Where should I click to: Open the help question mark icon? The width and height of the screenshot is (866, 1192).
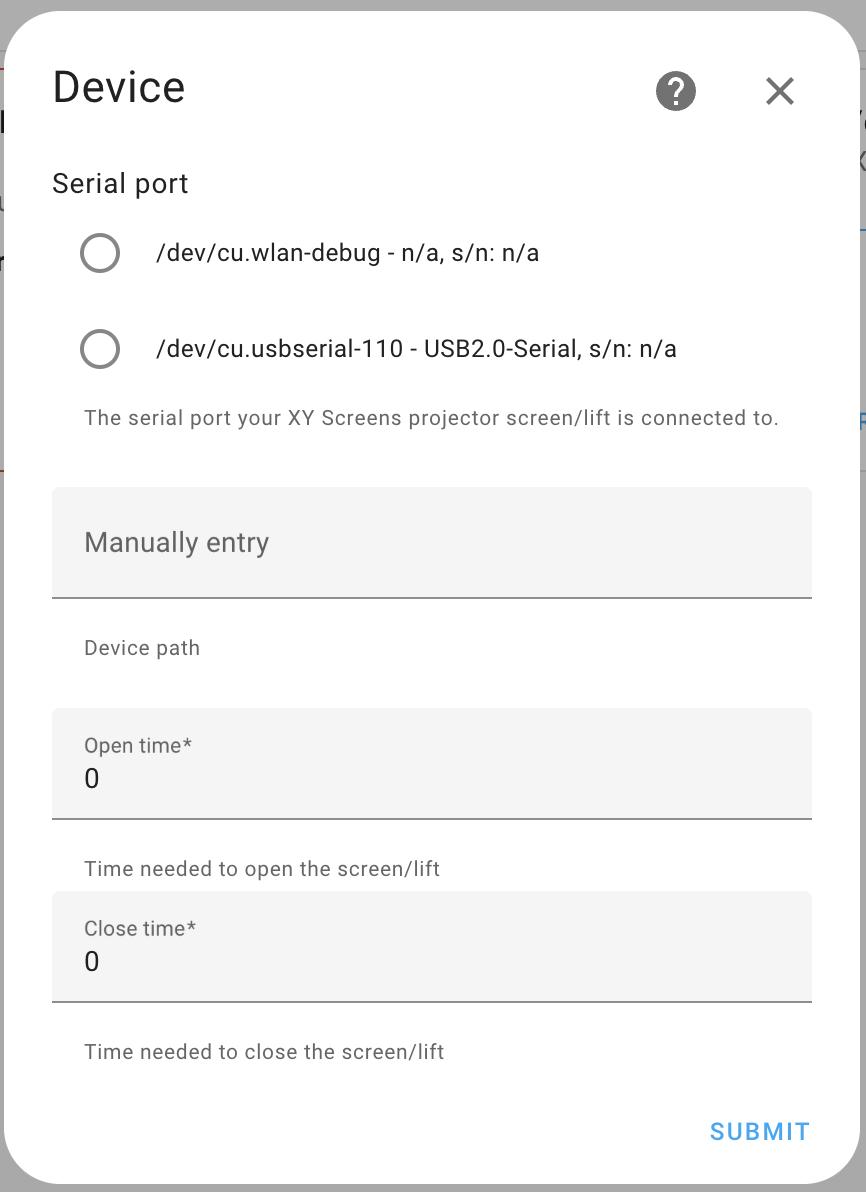676,91
